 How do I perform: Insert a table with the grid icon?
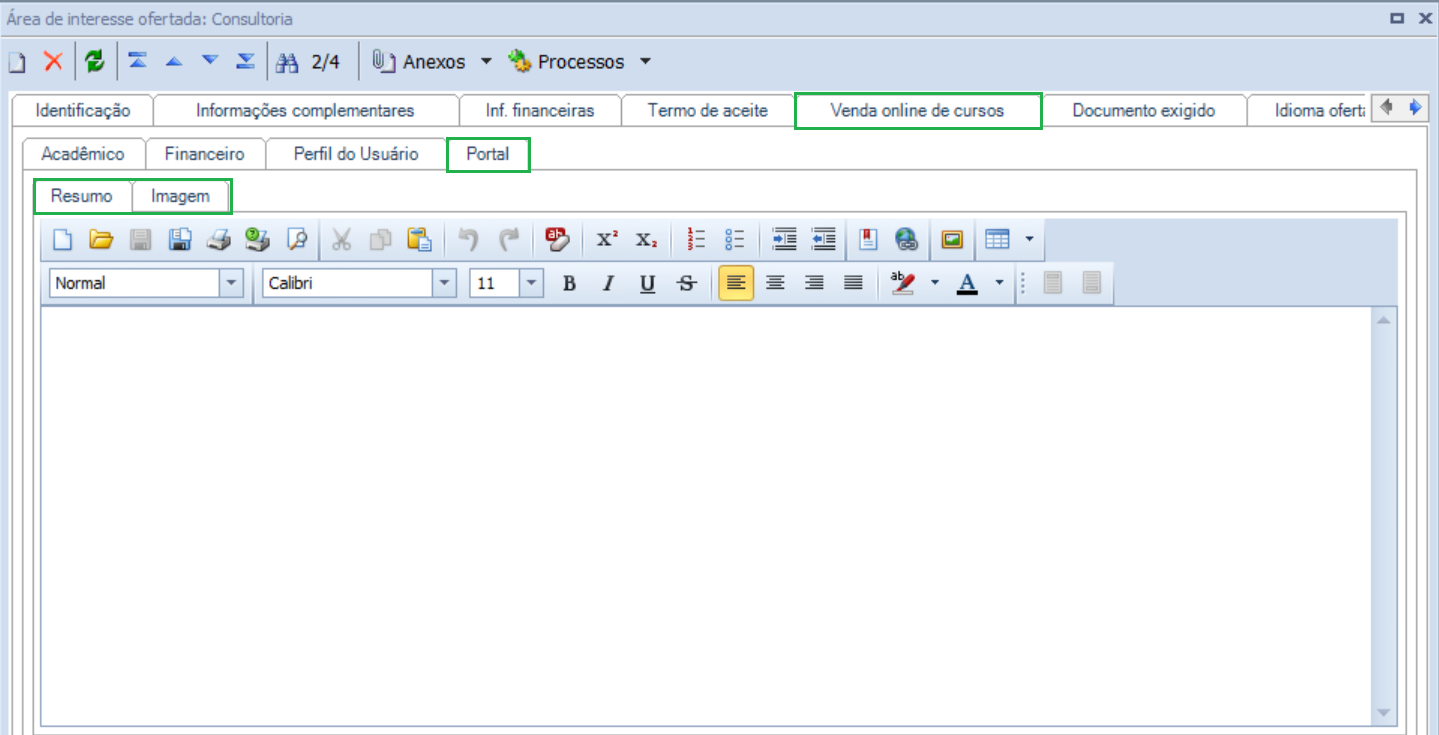click(x=997, y=239)
